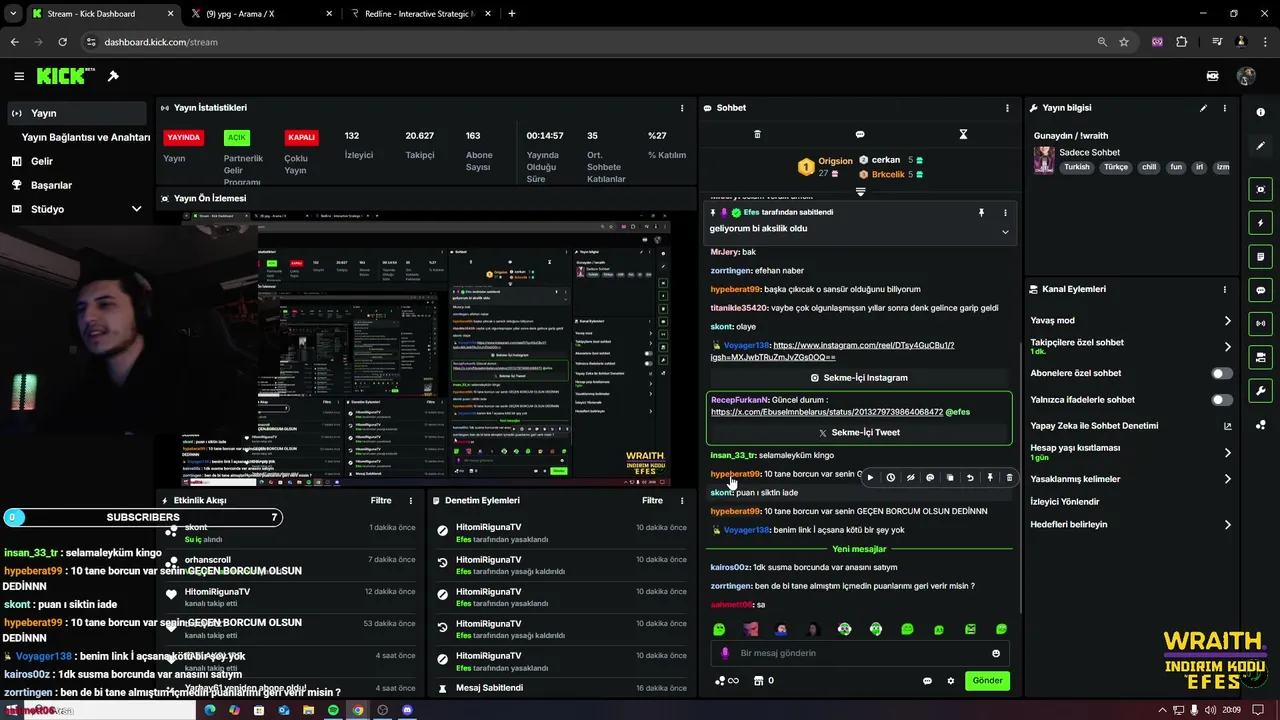Click the trash icon under Sohbet header
Viewport: 1280px width, 720px height.
click(x=757, y=134)
